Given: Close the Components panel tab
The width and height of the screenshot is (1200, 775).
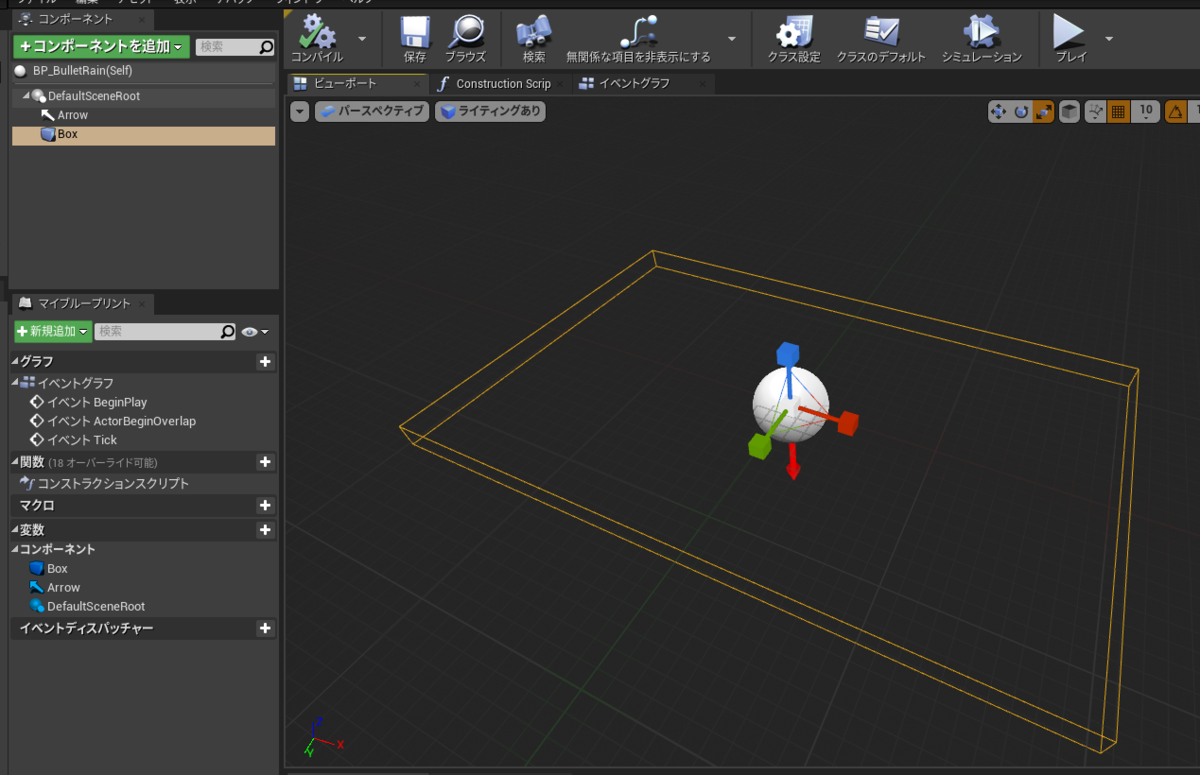Looking at the screenshot, I should [x=143, y=19].
